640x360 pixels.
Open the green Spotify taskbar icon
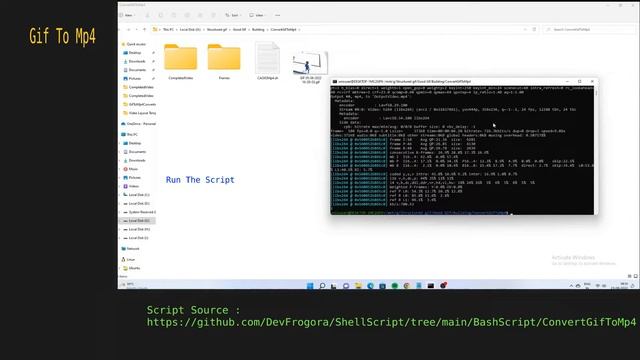click(395, 286)
